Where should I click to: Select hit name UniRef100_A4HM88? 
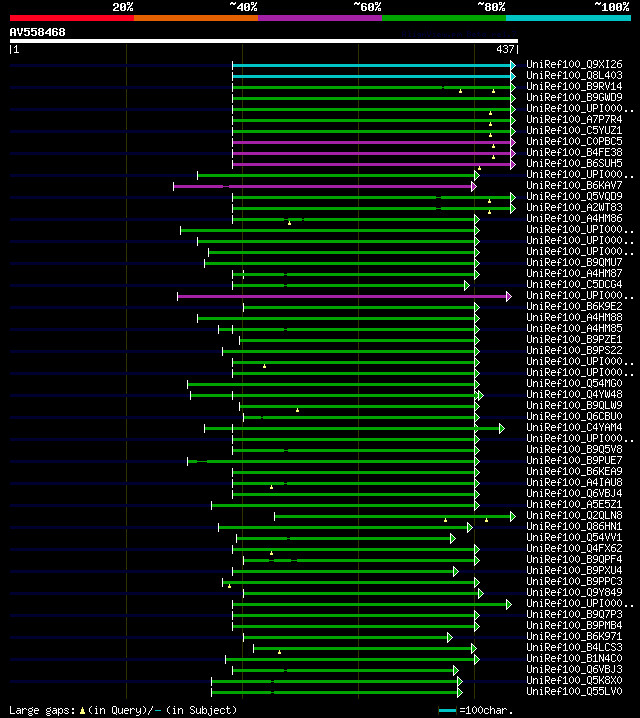coord(574,317)
